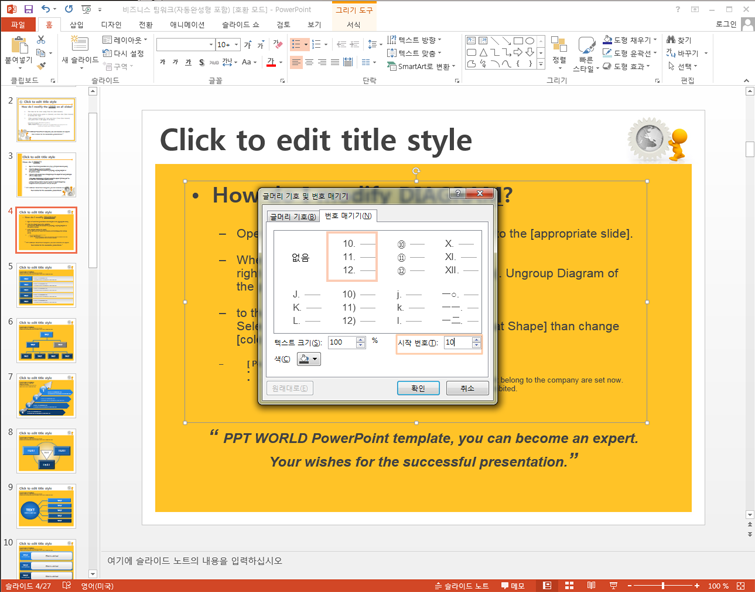Viewport: 755px width, 592px height.
Task: Open the Shape Outline (도형 윤곽선) dropdown
Action: [x=630, y=53]
